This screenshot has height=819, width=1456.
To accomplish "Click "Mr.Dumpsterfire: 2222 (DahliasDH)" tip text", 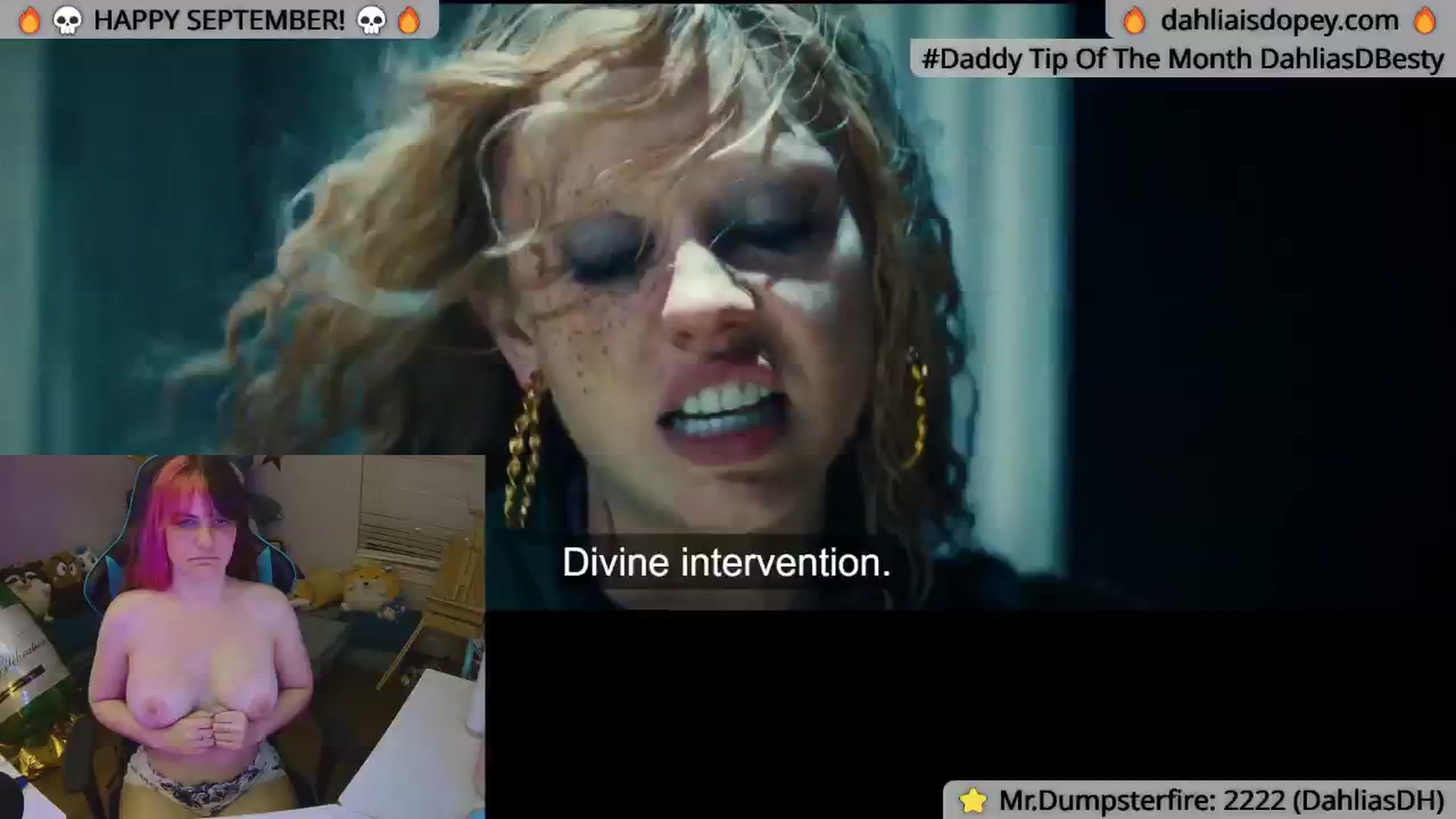I will (x=1222, y=801).
